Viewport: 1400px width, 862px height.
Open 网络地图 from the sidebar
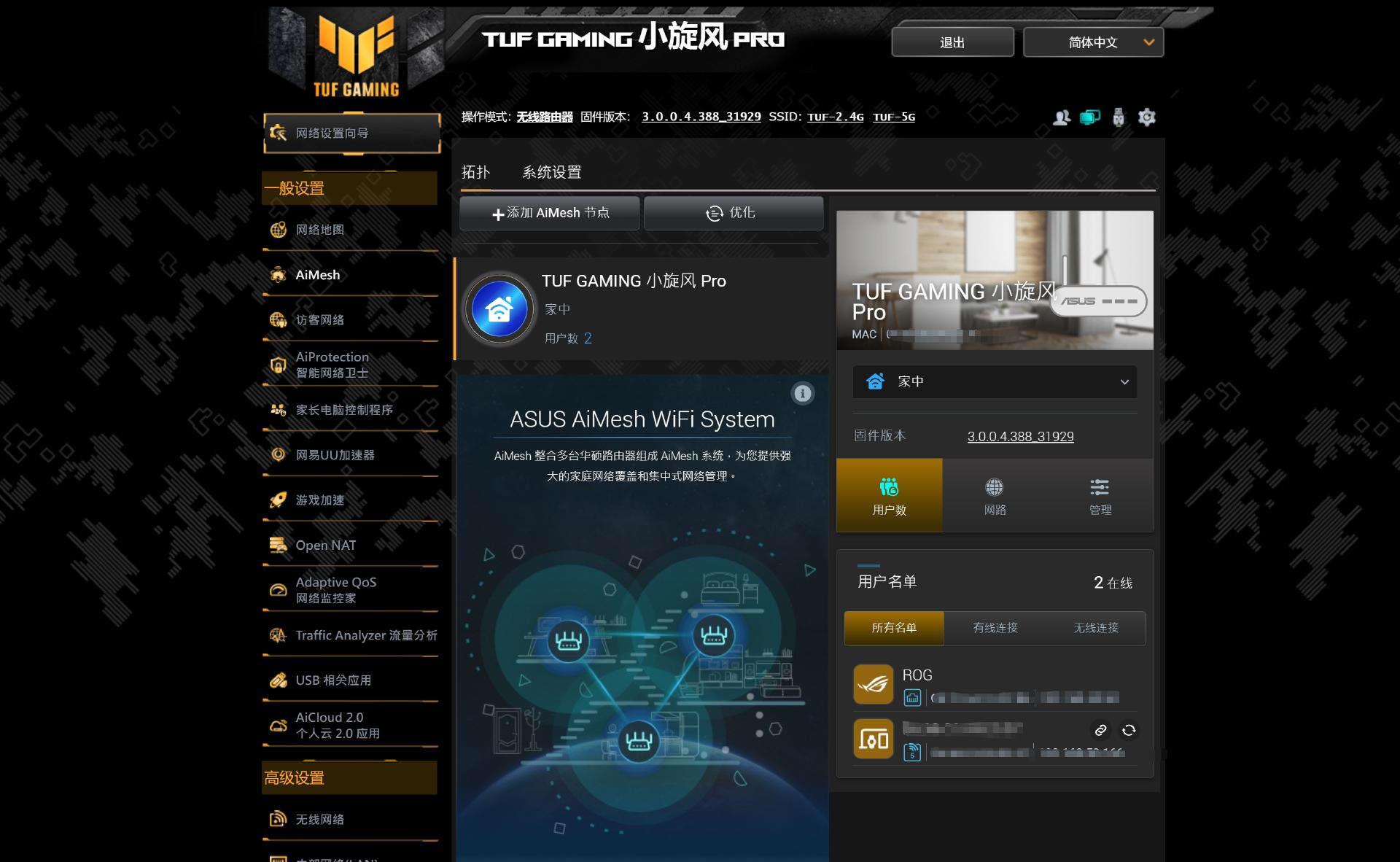coord(321,228)
